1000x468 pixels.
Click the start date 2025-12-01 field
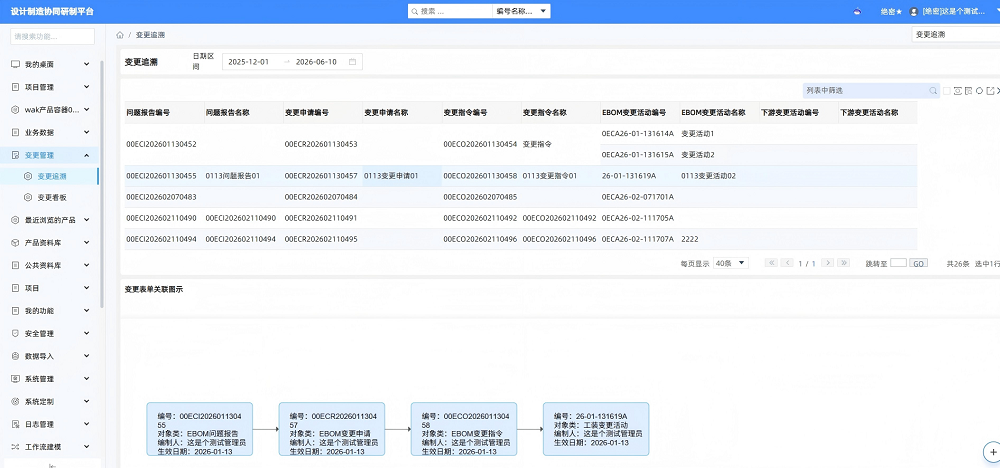tap(249, 62)
